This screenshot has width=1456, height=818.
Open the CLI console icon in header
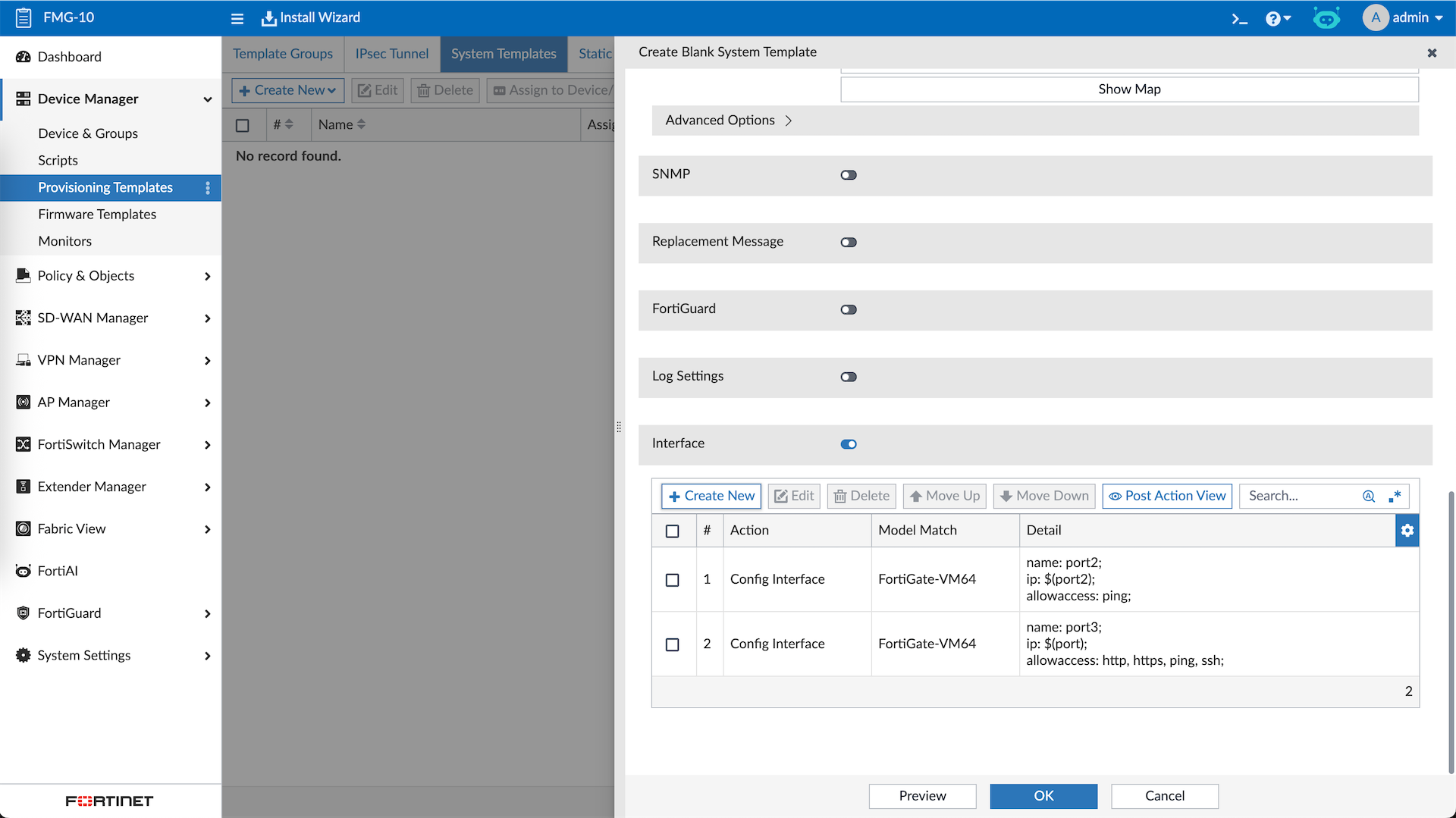(x=1239, y=18)
